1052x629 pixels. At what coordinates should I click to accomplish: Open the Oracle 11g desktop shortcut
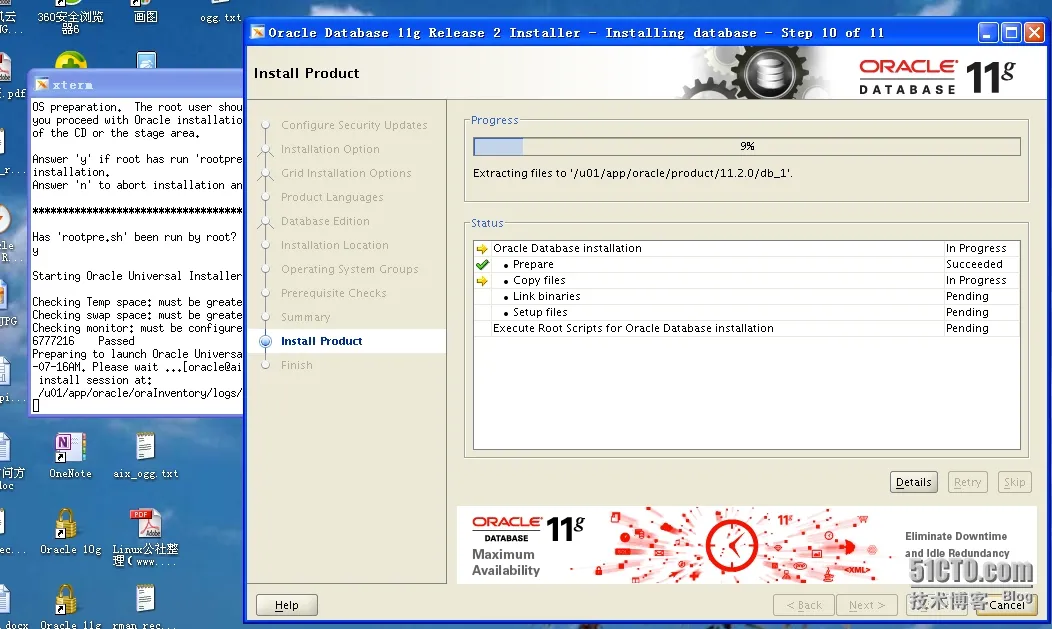[70, 606]
